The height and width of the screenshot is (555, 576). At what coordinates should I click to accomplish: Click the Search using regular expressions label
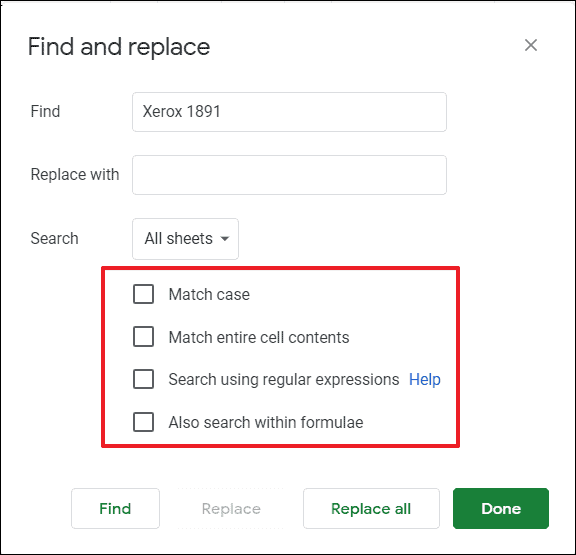(x=284, y=379)
